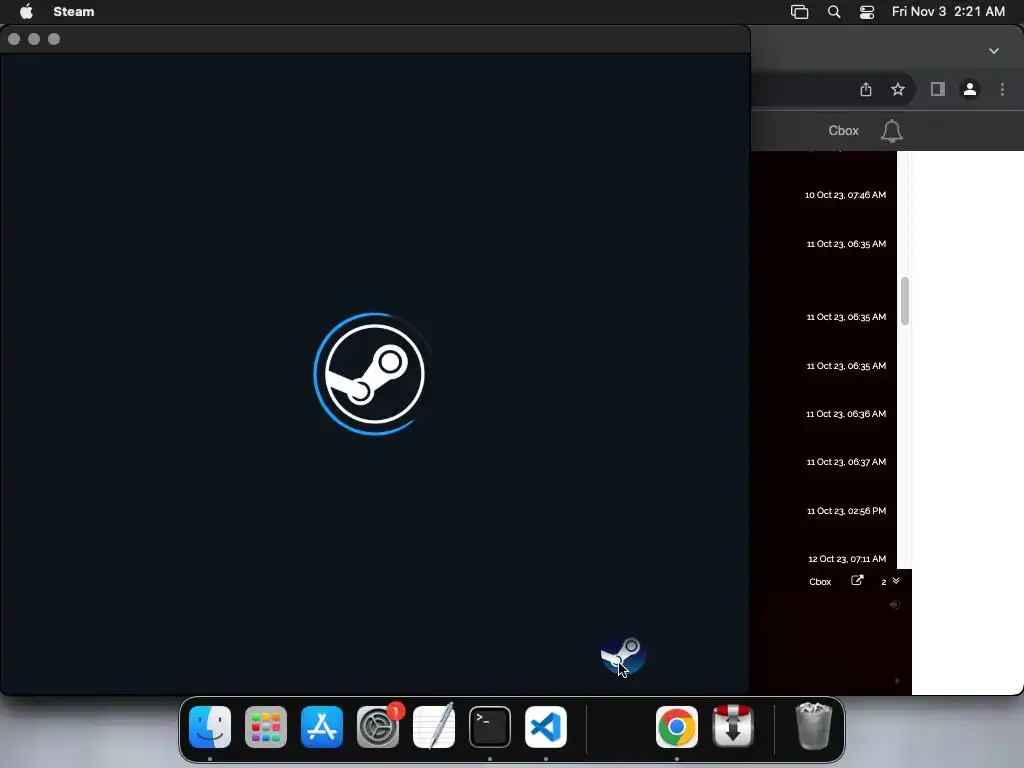Click the bouncing Steam icon
Viewport: 1024px width, 768px height.
pyautogui.click(x=624, y=655)
